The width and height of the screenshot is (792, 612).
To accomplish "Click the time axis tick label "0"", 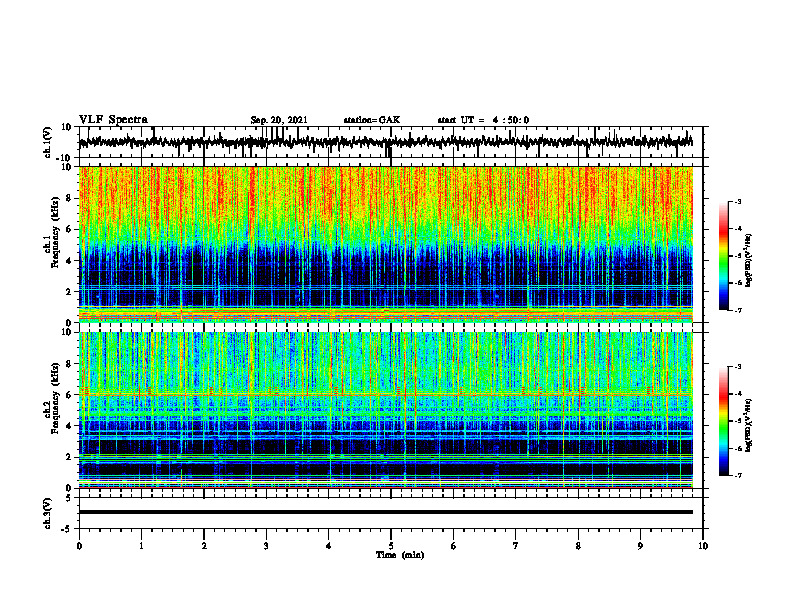I will [x=79, y=546].
